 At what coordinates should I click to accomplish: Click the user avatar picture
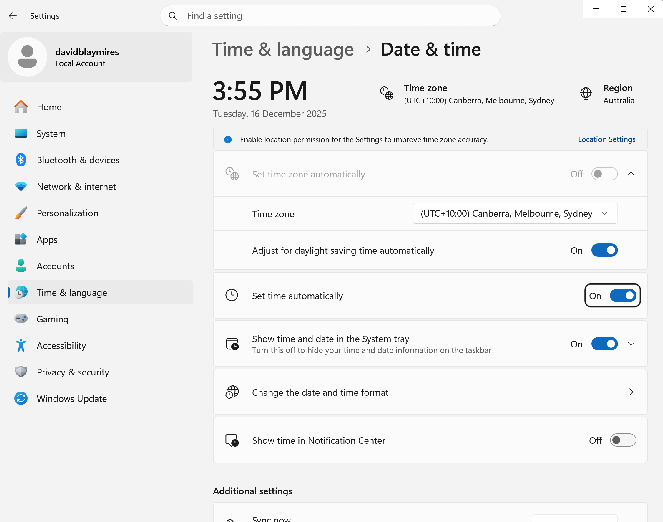click(x=27, y=57)
